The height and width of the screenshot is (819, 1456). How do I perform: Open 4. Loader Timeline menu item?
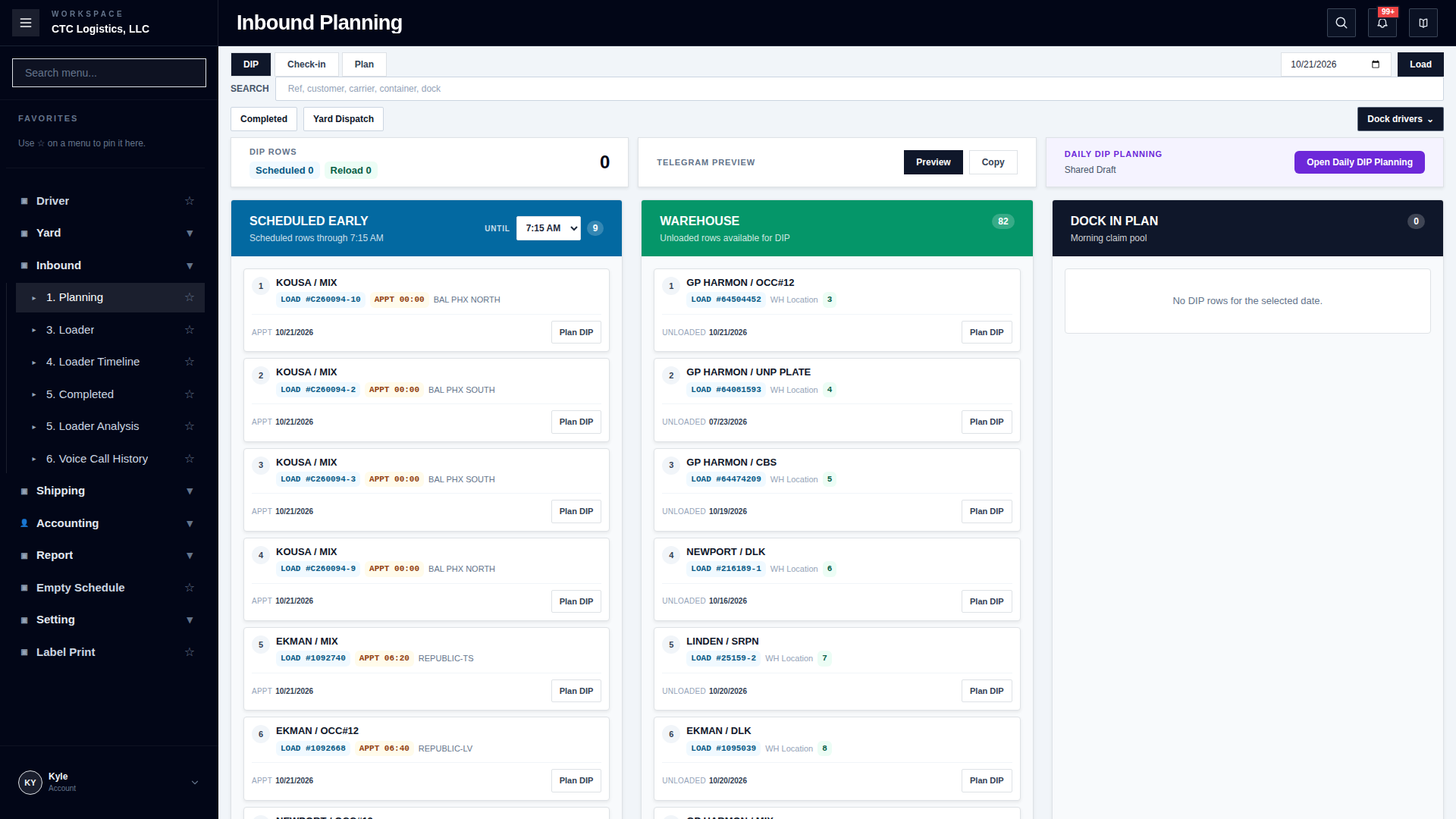(x=109, y=362)
